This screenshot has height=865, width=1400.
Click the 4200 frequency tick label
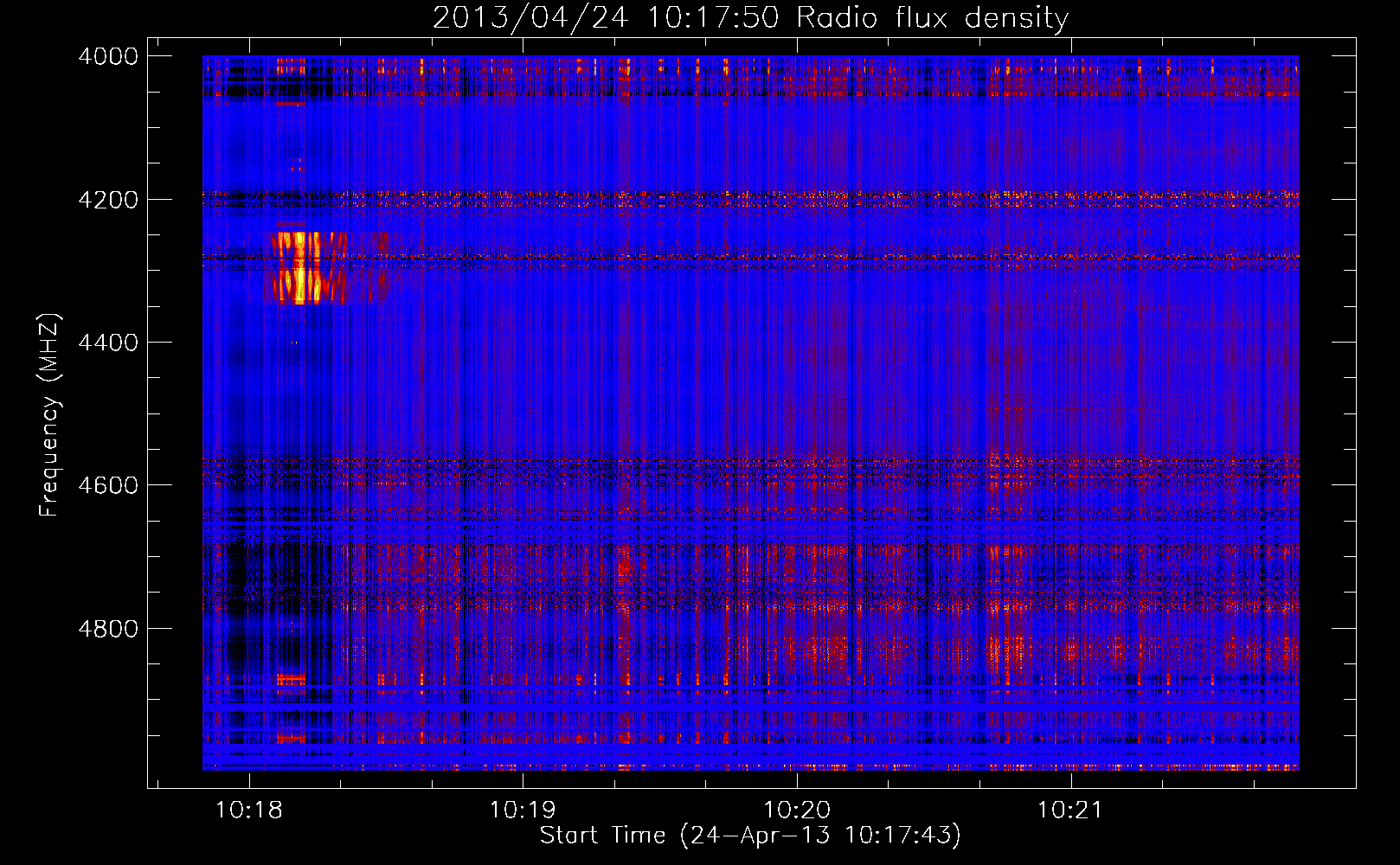click(x=108, y=200)
